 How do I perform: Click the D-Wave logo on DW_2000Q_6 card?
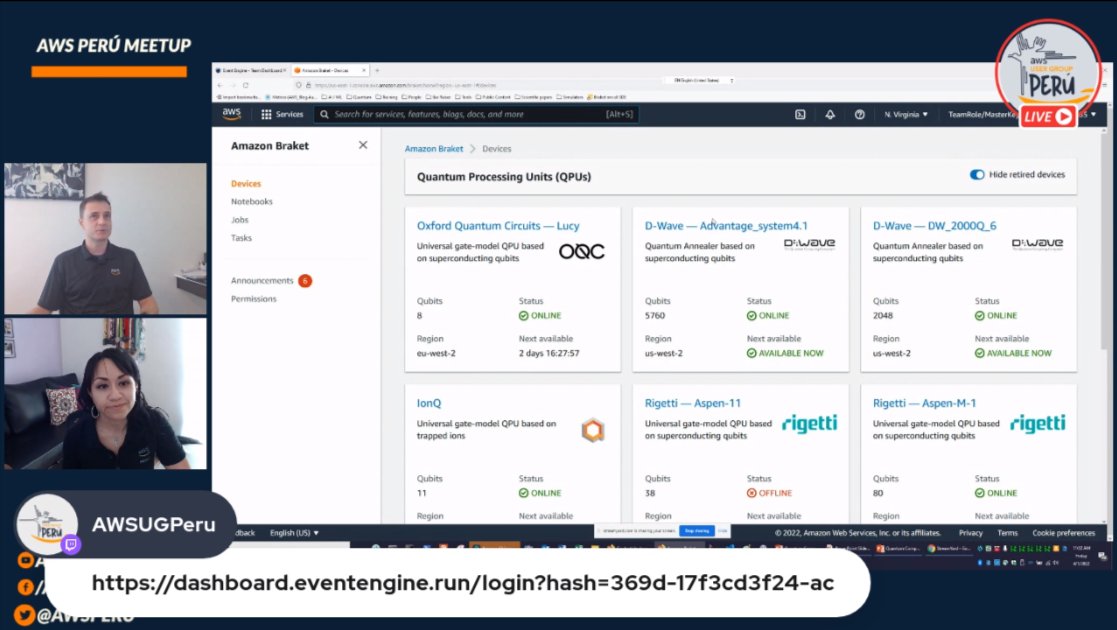1037,244
